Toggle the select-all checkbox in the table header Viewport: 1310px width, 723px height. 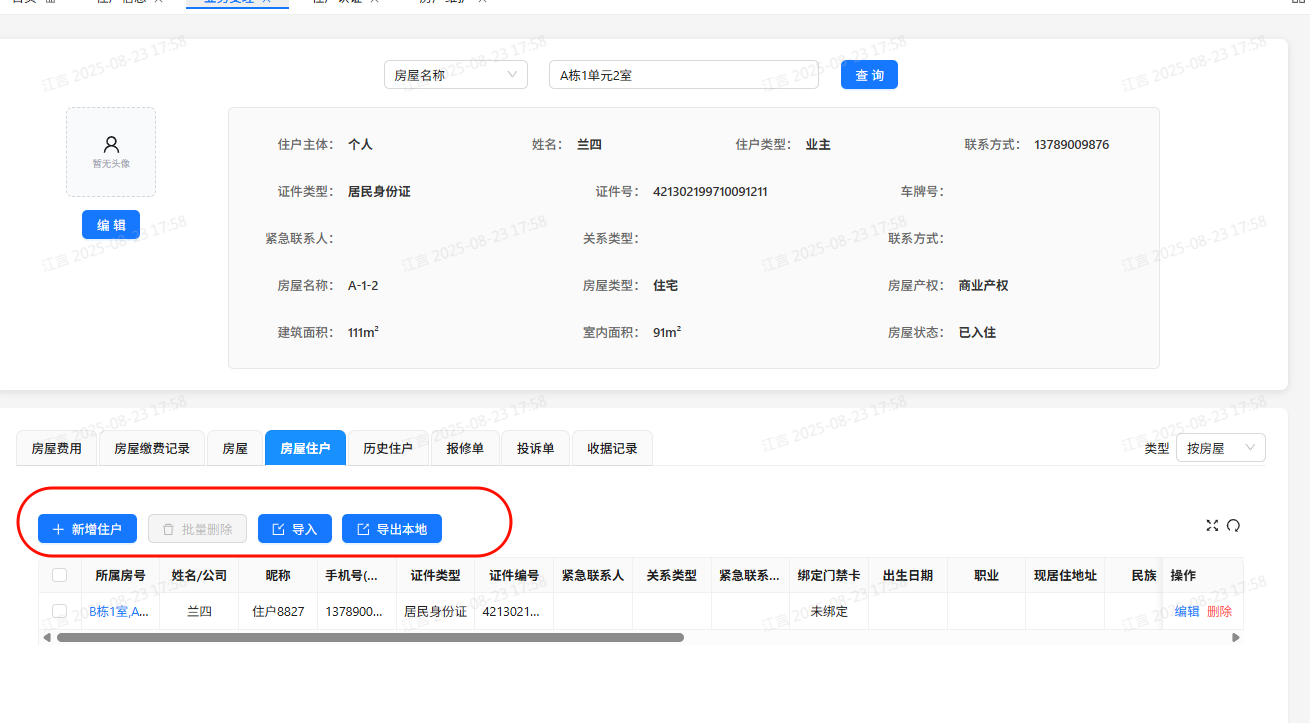[x=59, y=575]
